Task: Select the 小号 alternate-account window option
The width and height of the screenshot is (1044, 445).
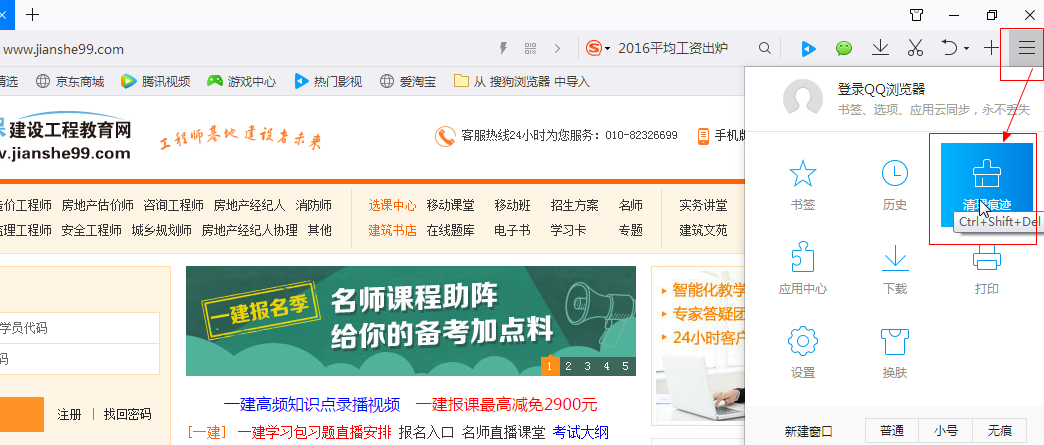Action: click(945, 431)
